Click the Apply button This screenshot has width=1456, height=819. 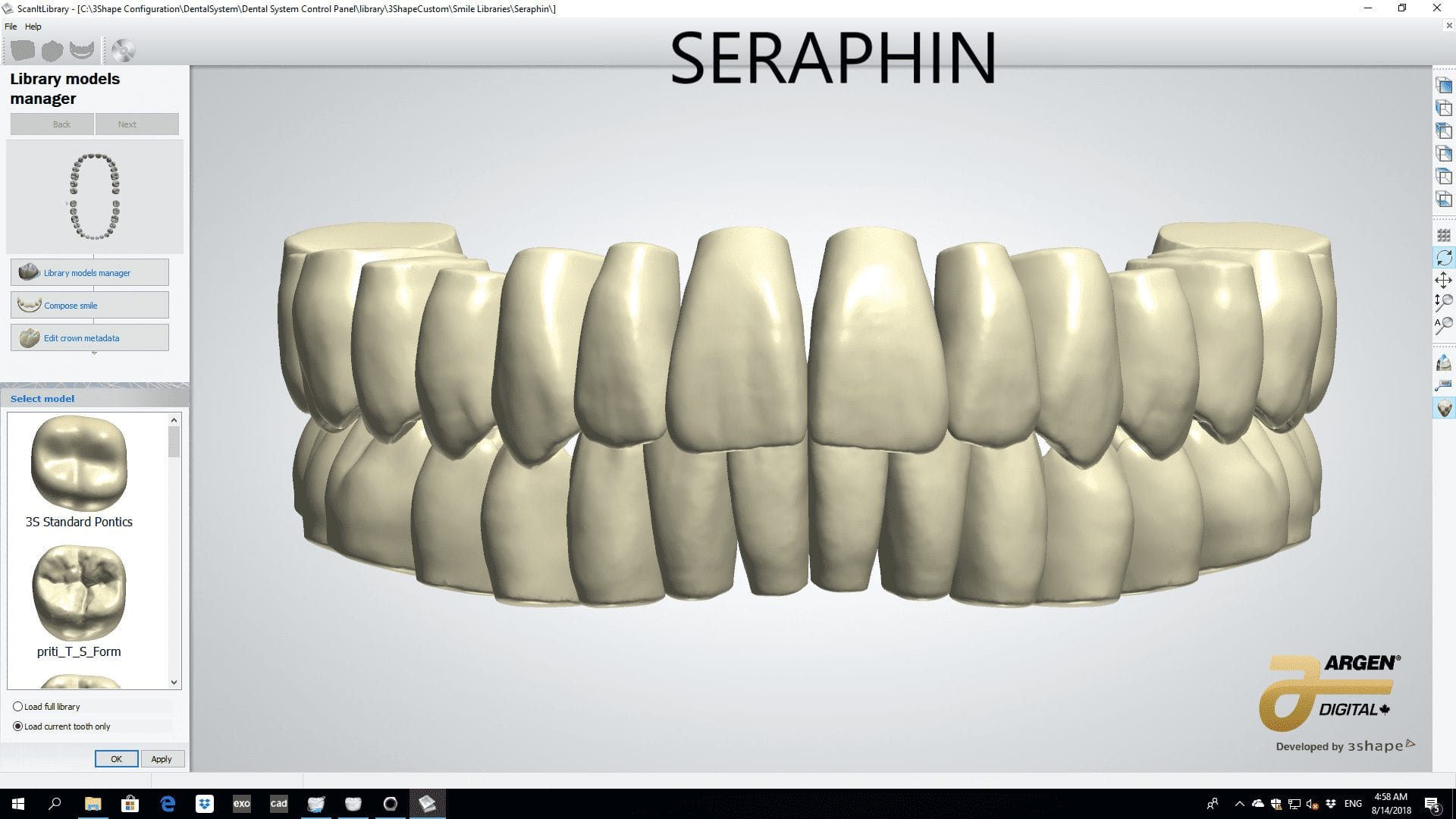coord(162,759)
